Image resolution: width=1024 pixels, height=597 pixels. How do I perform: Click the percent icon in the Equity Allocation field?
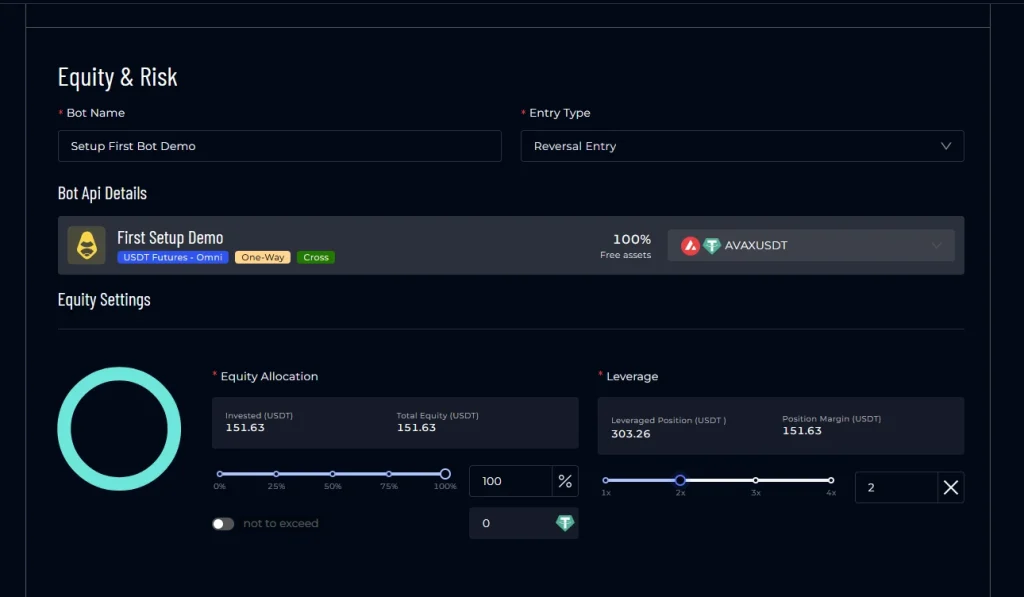tap(565, 481)
